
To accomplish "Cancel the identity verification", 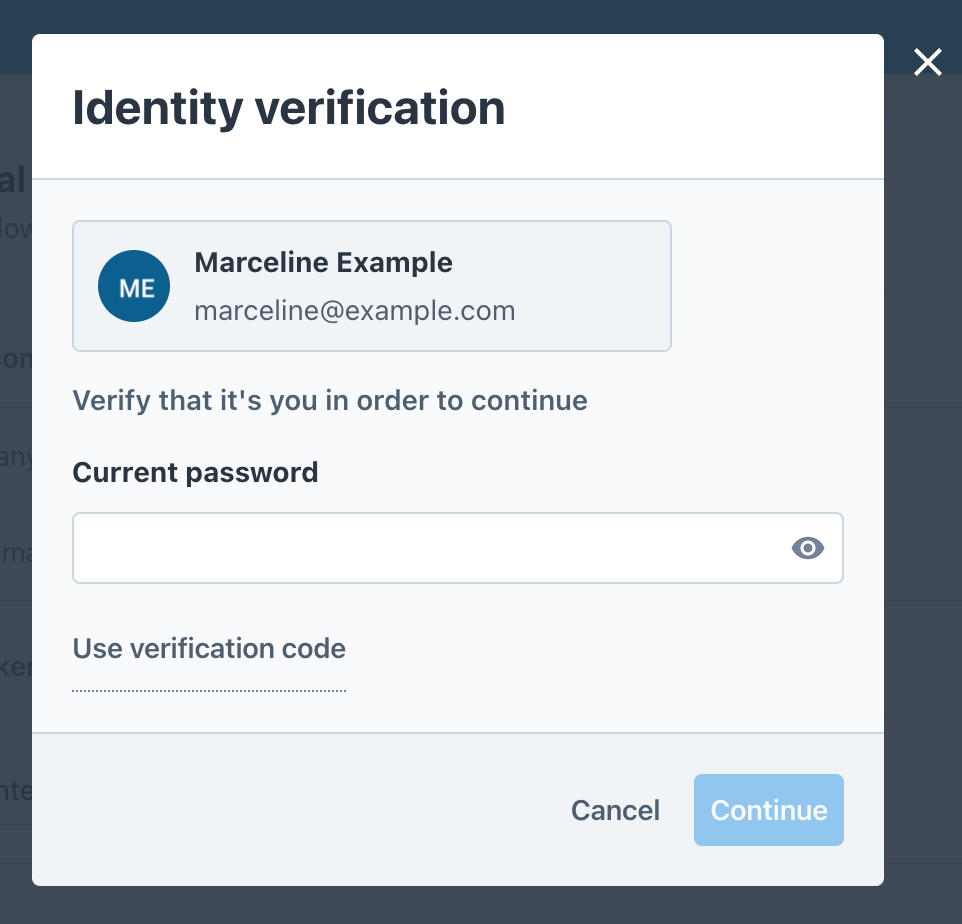I will [x=615, y=810].
